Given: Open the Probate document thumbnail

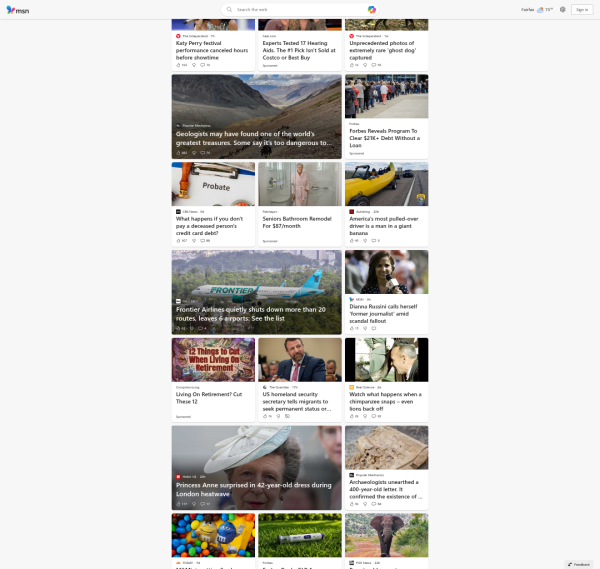Looking at the screenshot, I should (x=213, y=184).
